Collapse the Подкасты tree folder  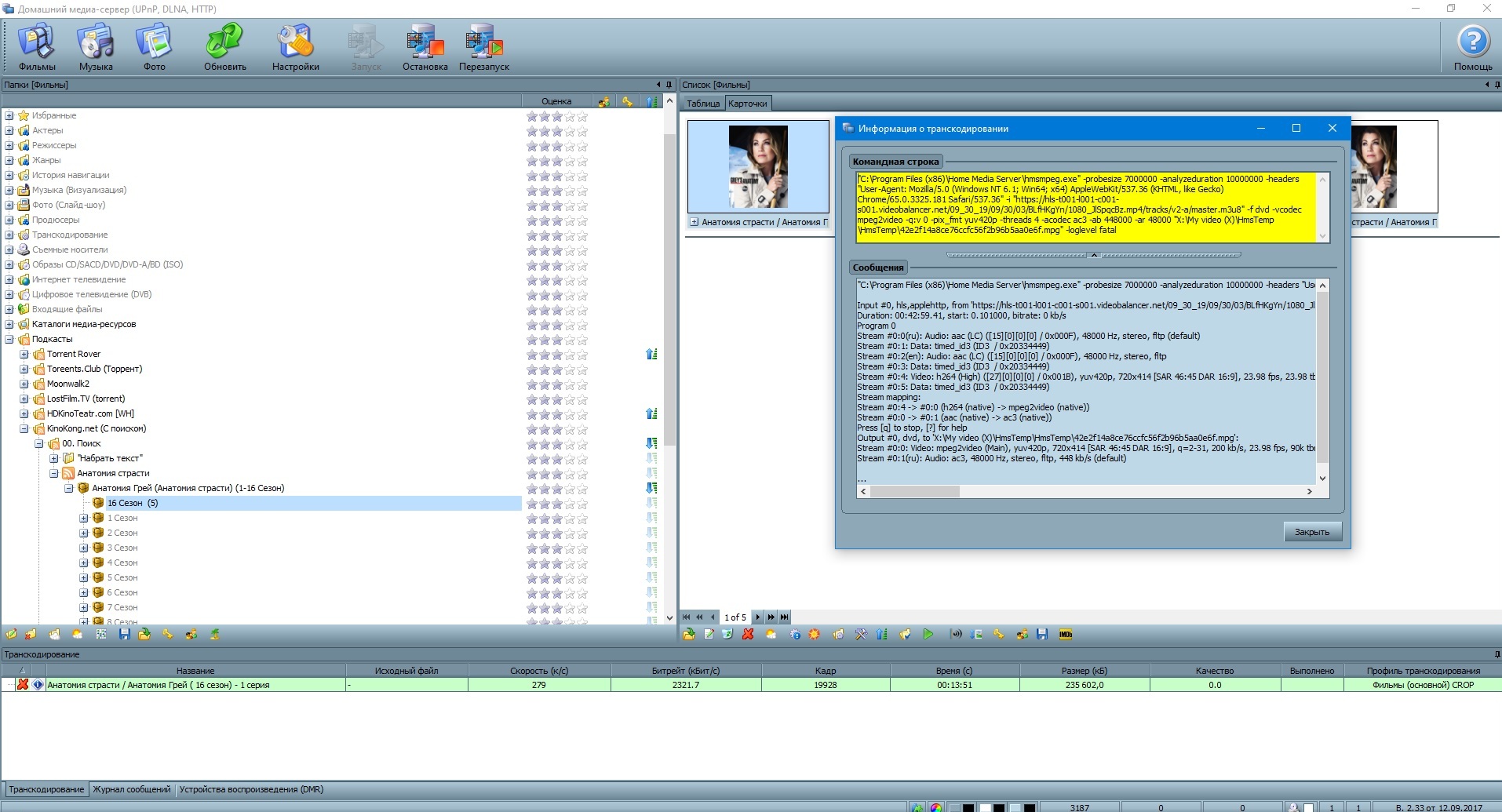9,340
